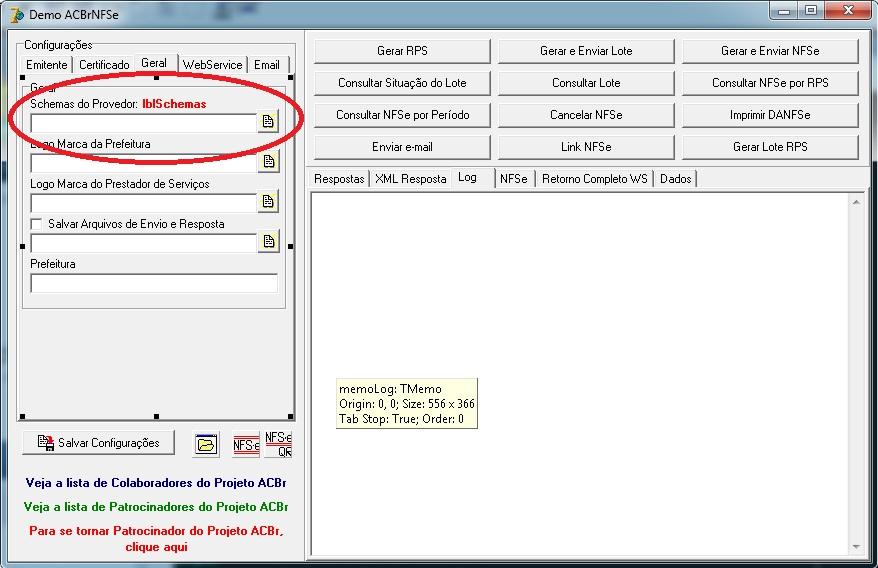Click the log scrollbar up arrow
The width and height of the screenshot is (878, 568).
856,202
